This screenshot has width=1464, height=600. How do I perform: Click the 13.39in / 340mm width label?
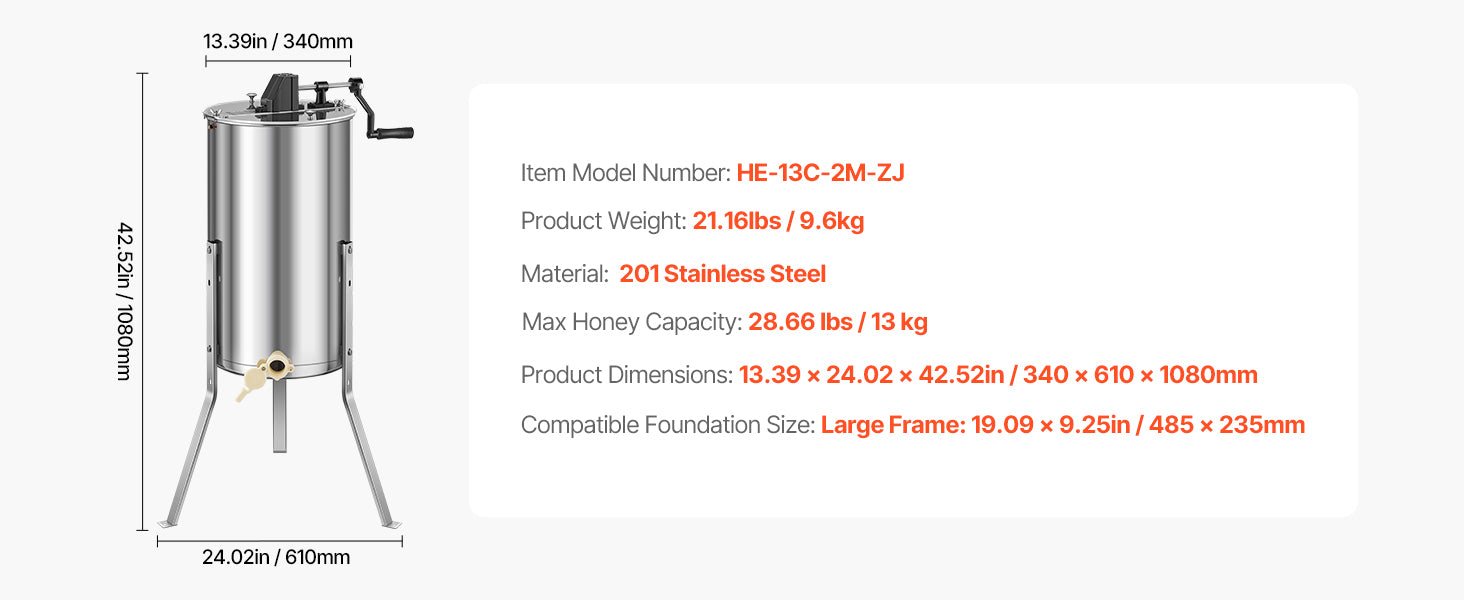pos(278,41)
